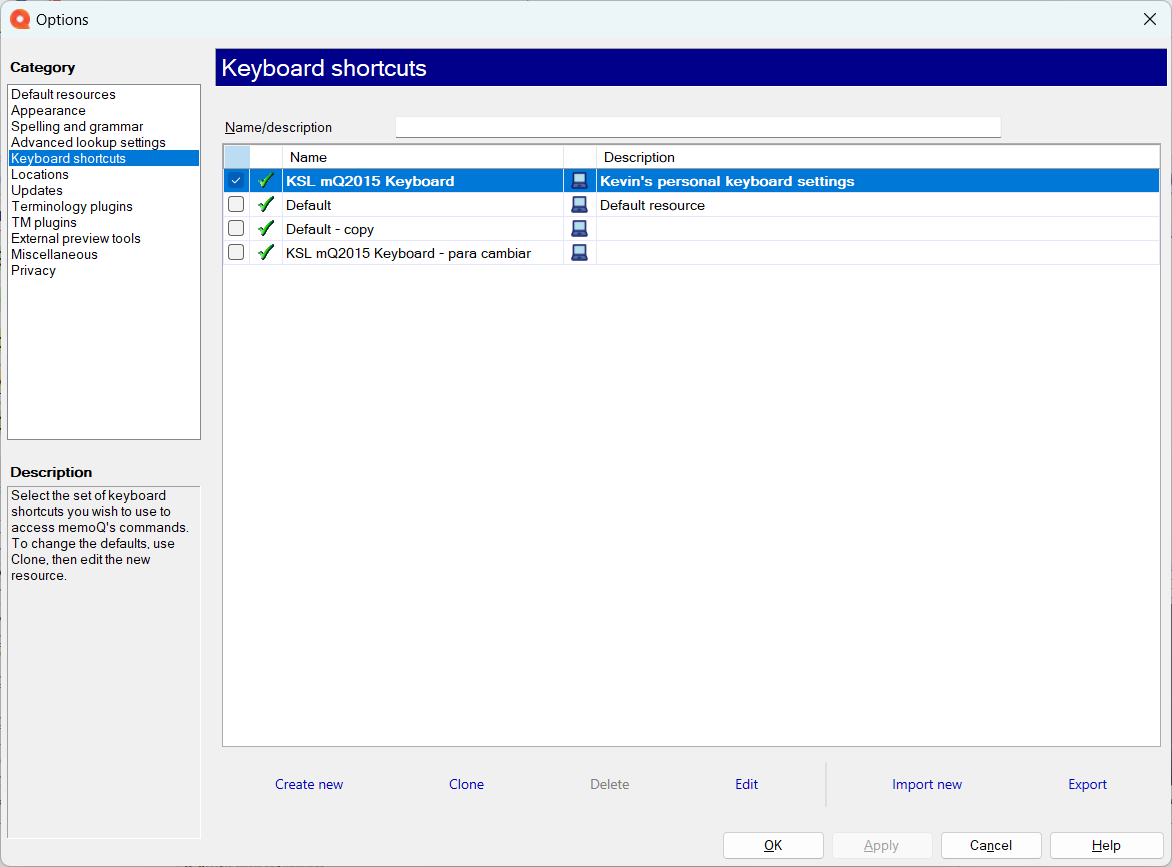Click computer icon in KSL mQ2015 Keyboard row
The image size is (1172, 867).
579,180
